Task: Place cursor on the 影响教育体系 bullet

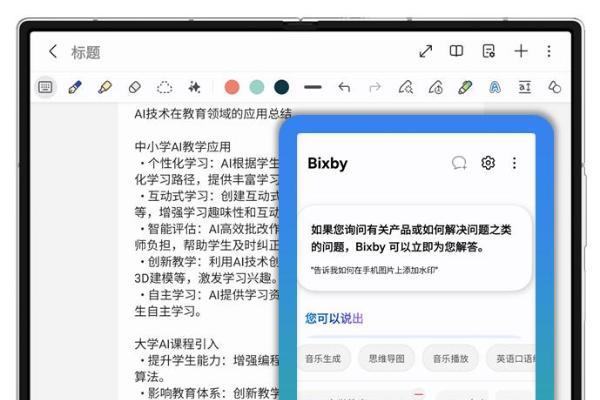Action: click(209, 393)
